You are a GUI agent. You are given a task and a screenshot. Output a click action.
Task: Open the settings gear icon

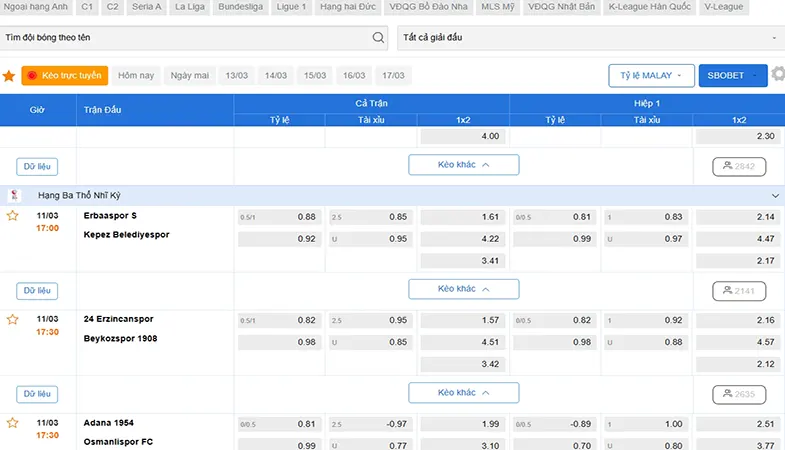778,75
